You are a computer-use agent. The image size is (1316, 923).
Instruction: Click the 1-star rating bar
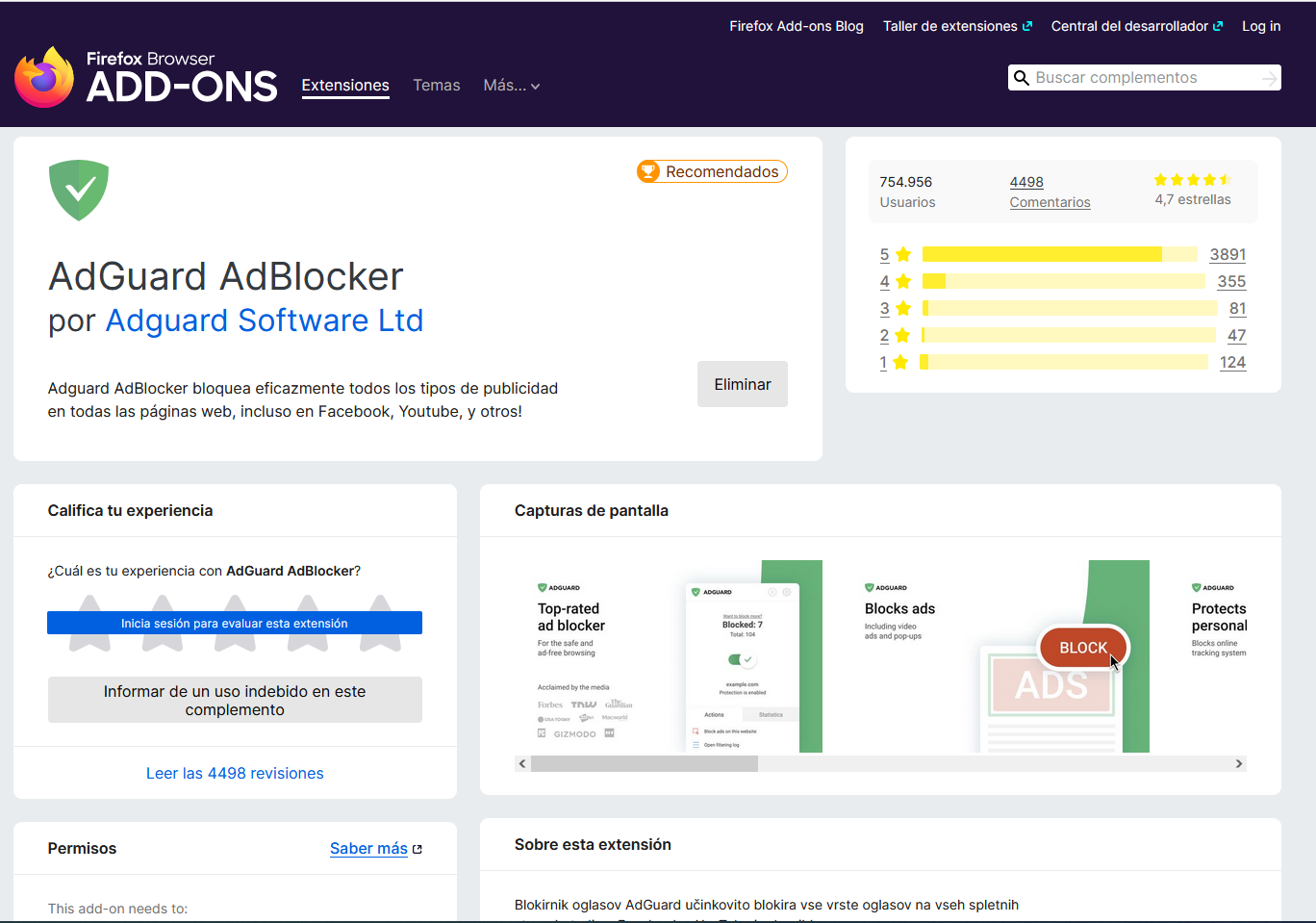[x=1063, y=362]
